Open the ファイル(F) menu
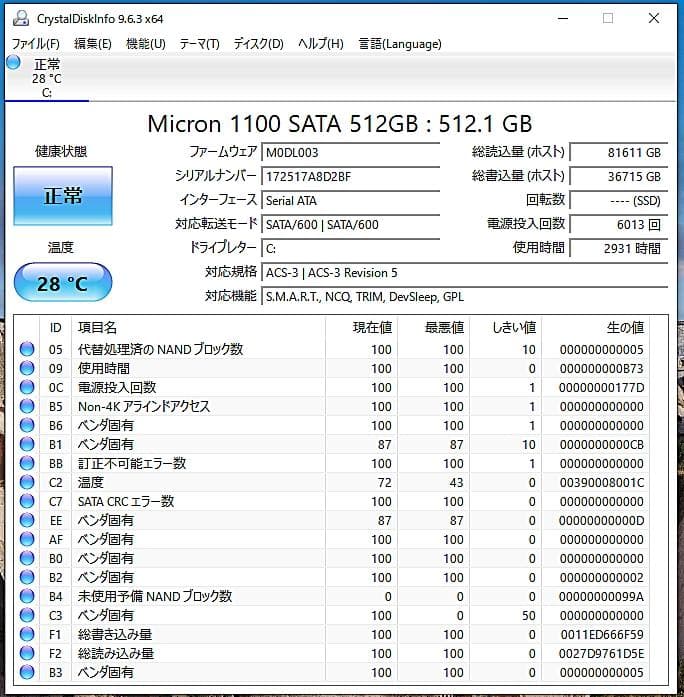 click(x=36, y=44)
